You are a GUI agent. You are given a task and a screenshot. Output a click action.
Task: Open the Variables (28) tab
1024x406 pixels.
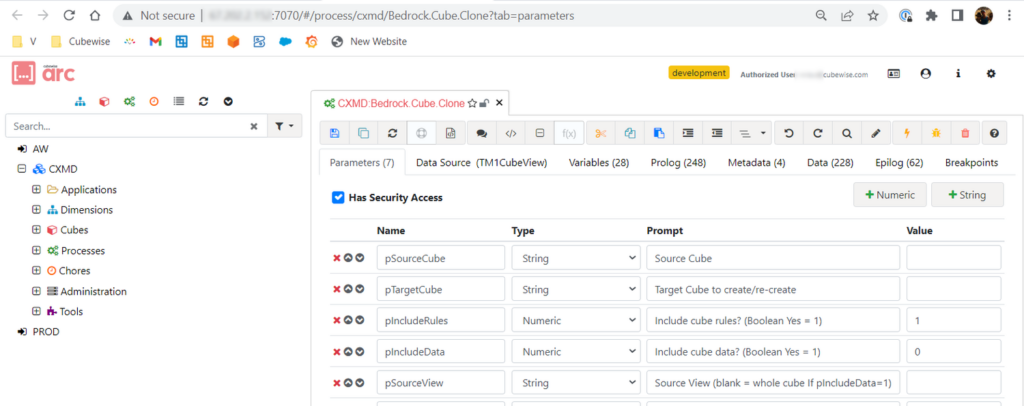(x=598, y=162)
